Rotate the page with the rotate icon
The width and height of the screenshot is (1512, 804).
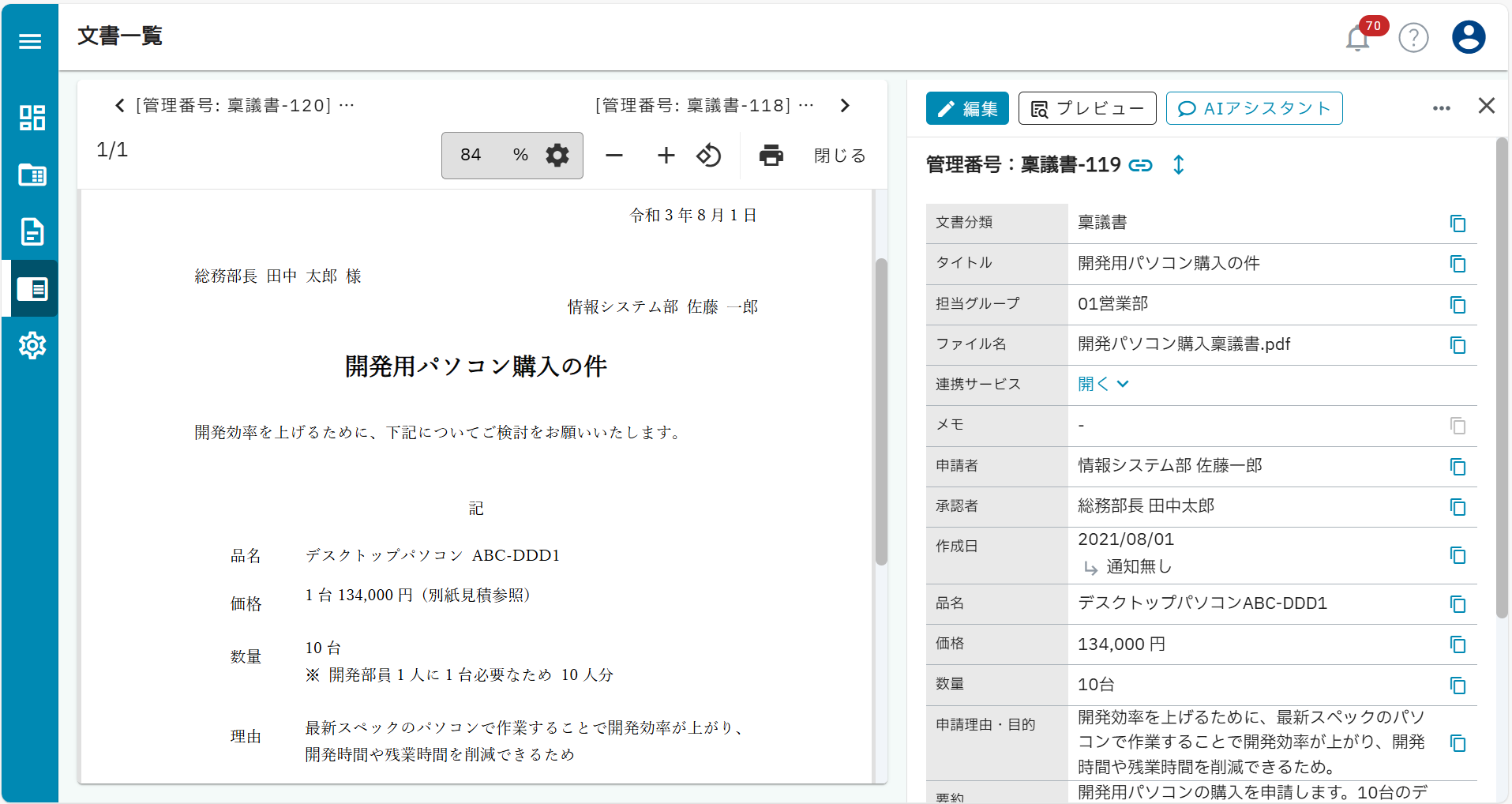708,156
